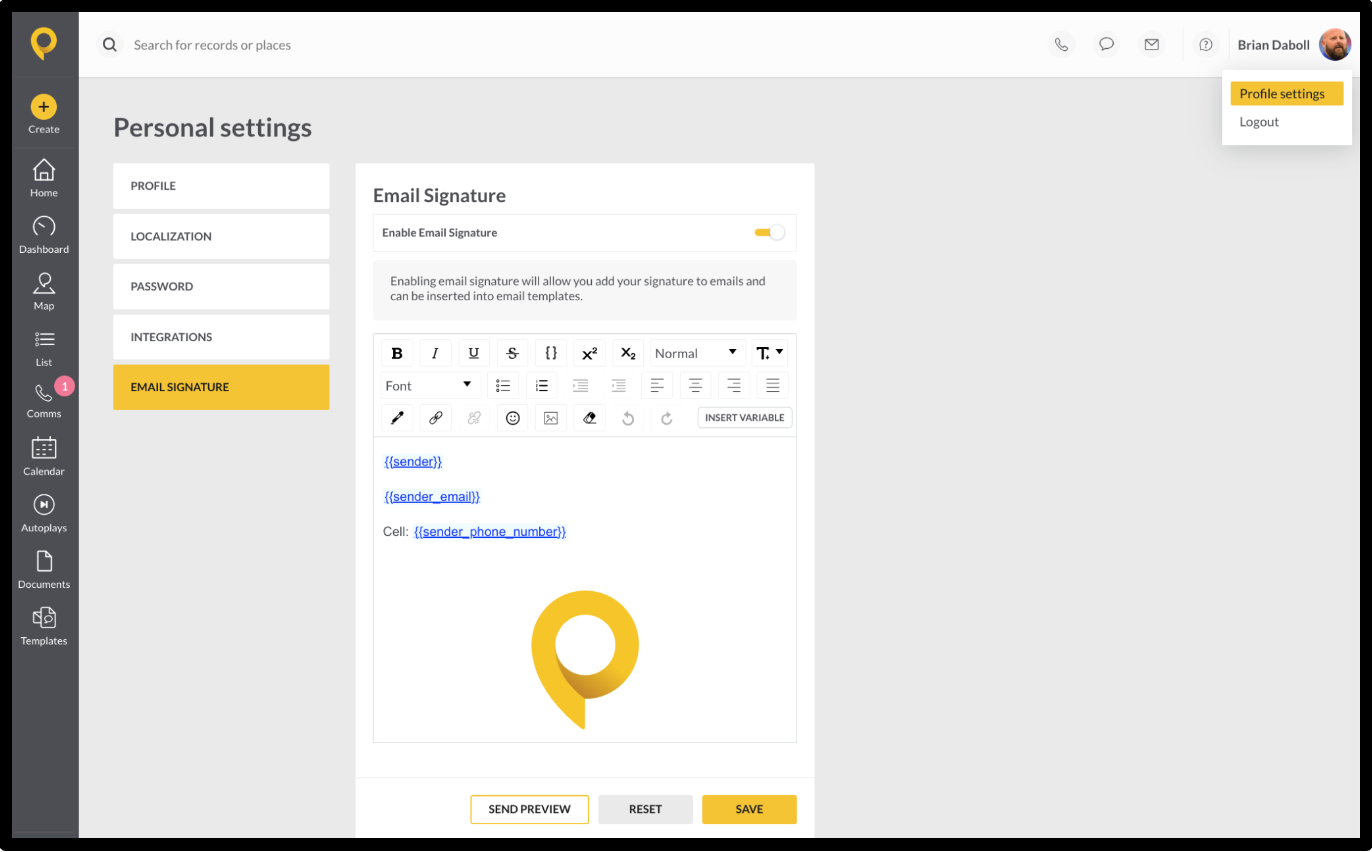Click the eraser clear formatting icon
This screenshot has width=1372, height=852.
click(x=590, y=418)
